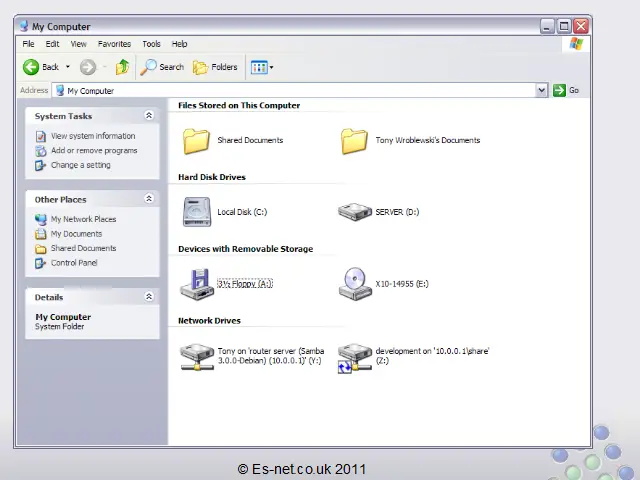Click the Shared Documents sidebar icon
Screen dimensions: 640x480
(x=40, y=249)
